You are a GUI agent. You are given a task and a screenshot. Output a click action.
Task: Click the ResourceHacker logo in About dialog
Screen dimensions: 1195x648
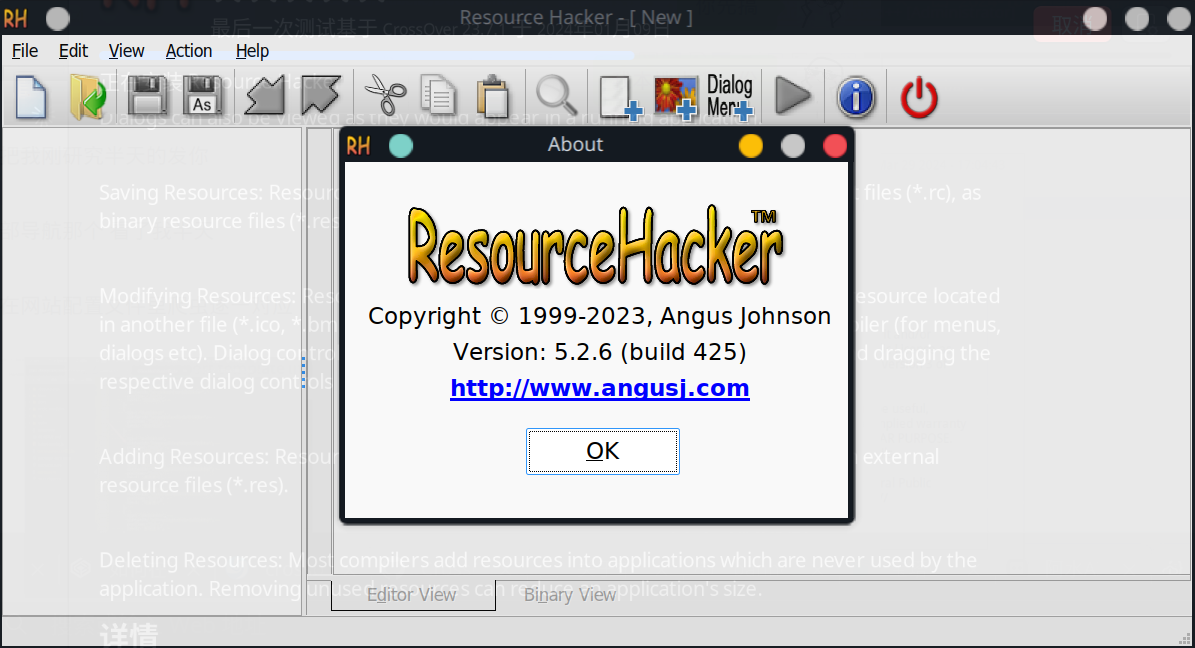coord(595,245)
